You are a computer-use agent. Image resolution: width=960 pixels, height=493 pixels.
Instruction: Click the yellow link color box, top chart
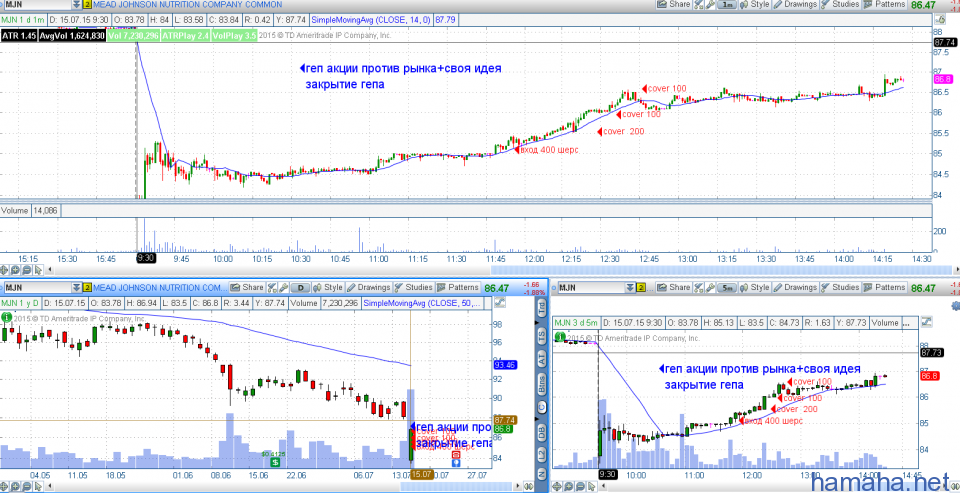click(x=87, y=4)
